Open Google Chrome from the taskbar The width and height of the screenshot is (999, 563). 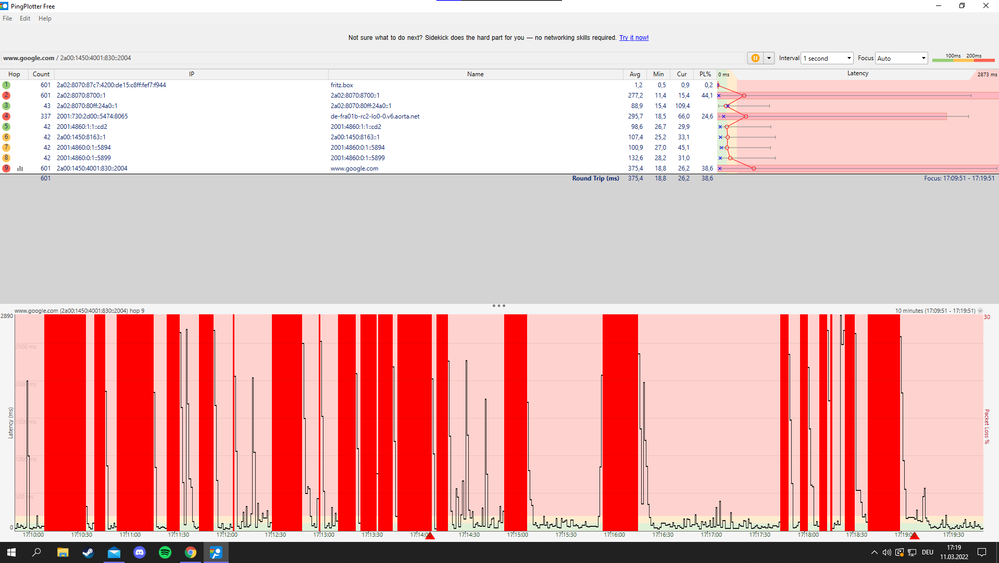(190, 552)
